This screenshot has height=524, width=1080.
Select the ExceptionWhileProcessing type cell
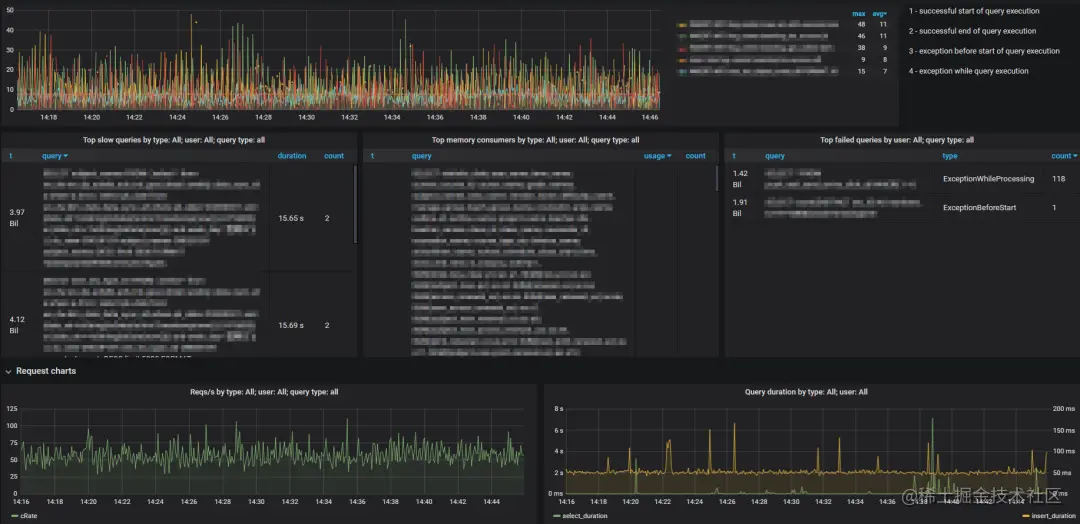[x=988, y=179]
